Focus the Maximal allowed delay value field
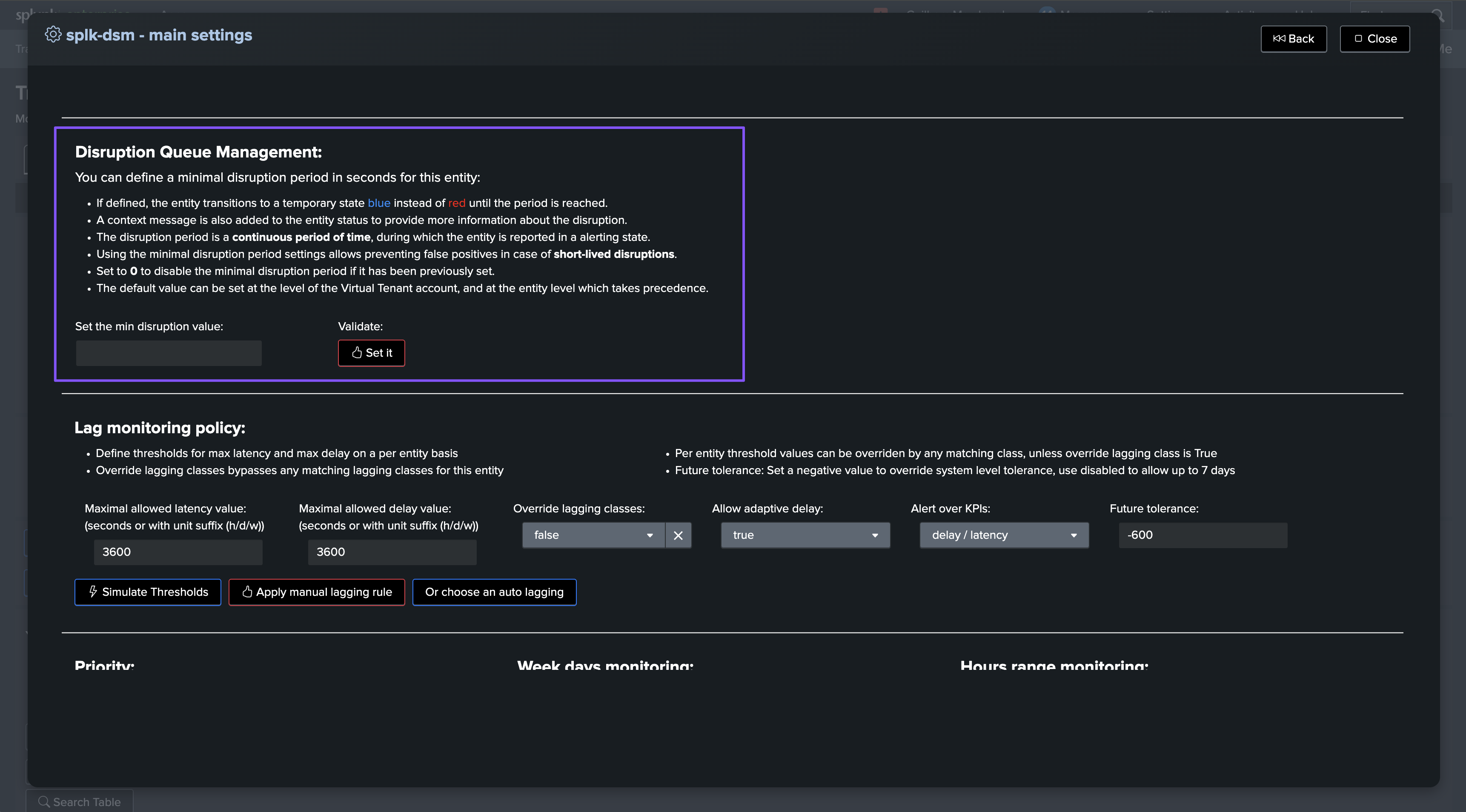 (x=392, y=552)
